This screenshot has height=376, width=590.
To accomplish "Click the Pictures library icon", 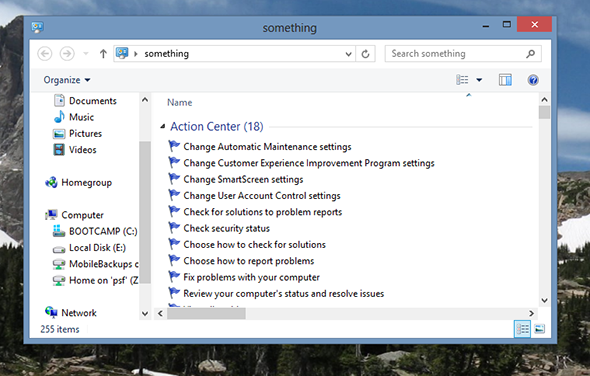I will (x=59, y=134).
